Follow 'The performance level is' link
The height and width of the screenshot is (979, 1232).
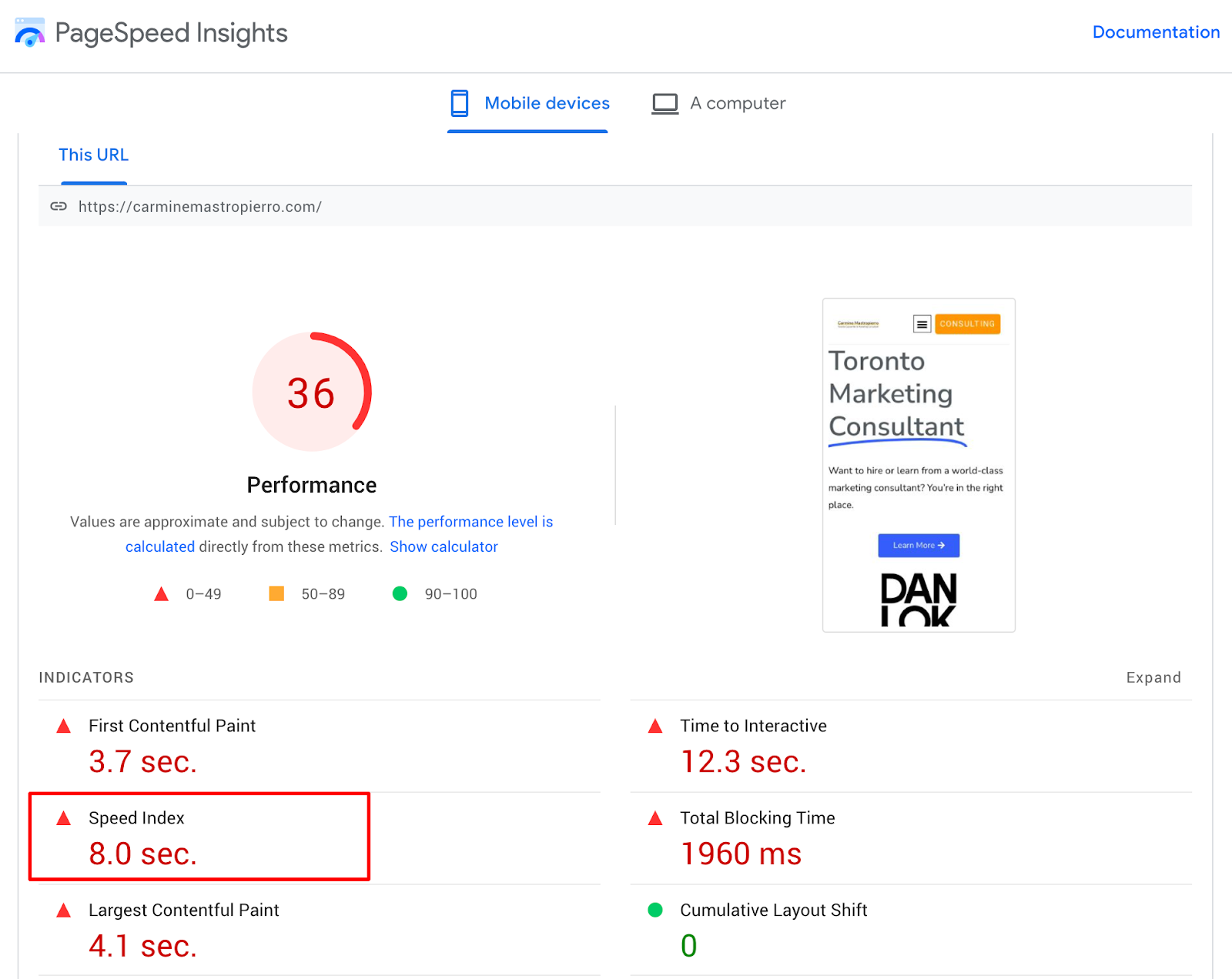click(470, 522)
